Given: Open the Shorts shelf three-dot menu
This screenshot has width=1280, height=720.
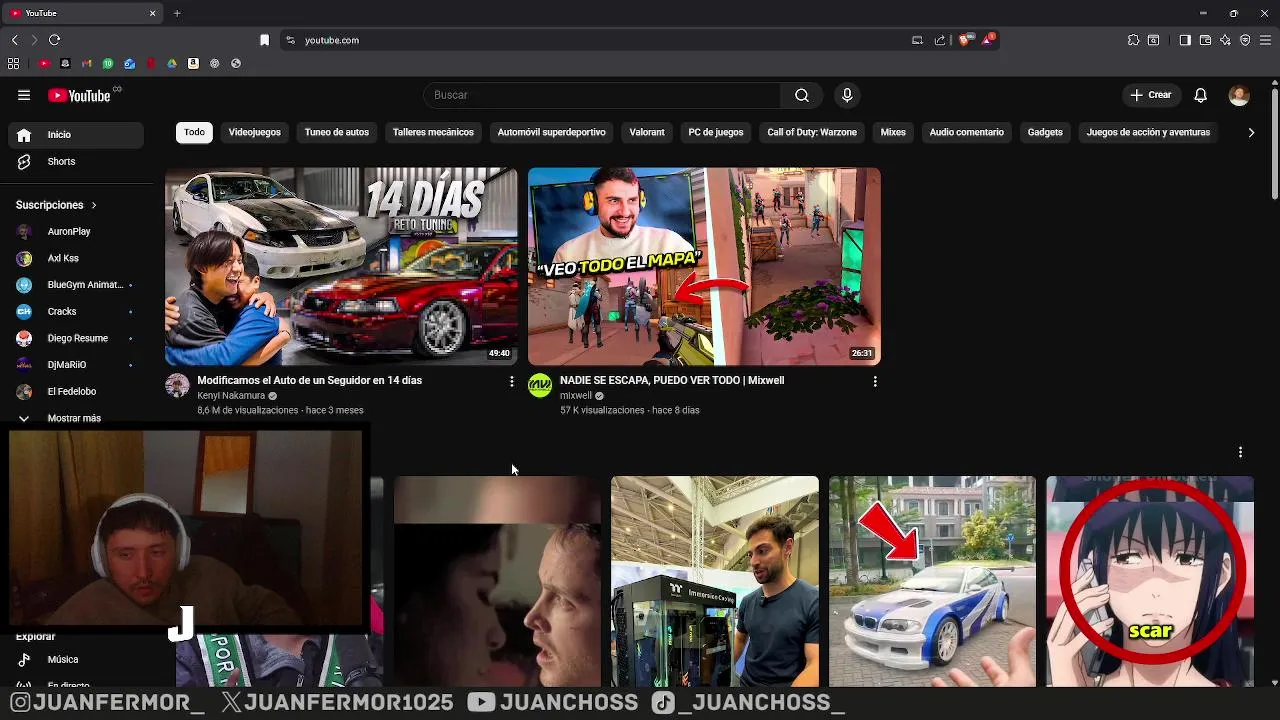Looking at the screenshot, I should pos(1240,452).
